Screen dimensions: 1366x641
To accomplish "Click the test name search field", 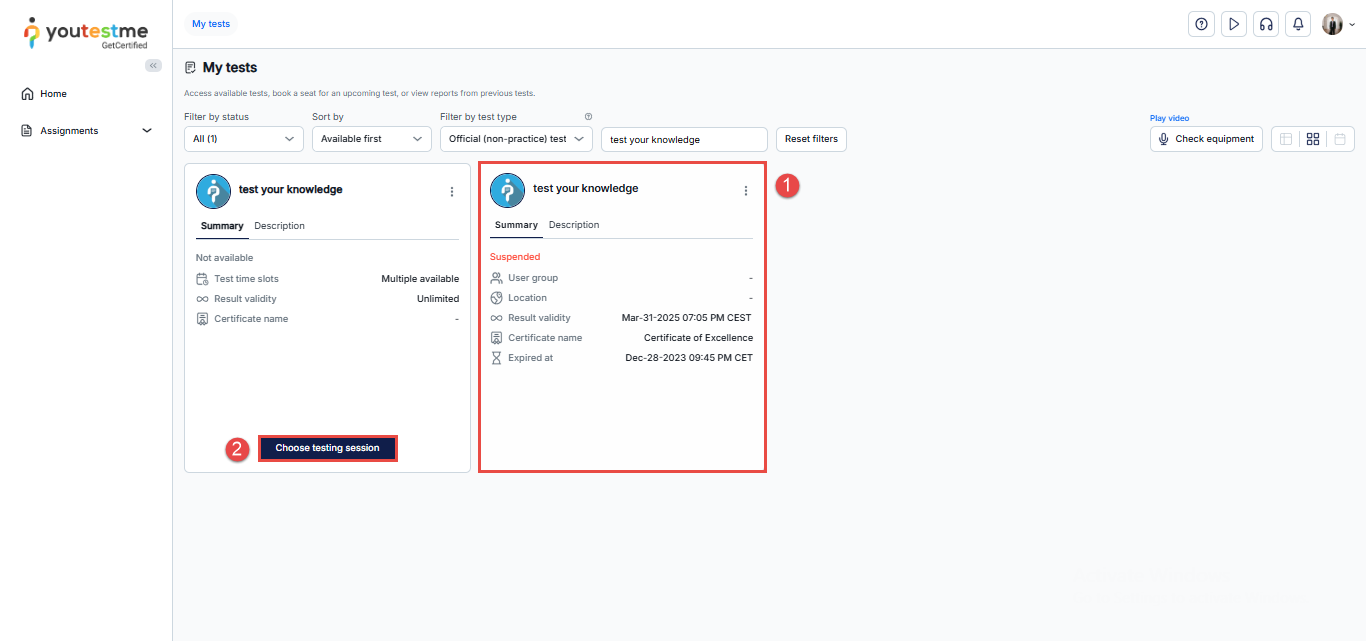I will tap(684, 139).
